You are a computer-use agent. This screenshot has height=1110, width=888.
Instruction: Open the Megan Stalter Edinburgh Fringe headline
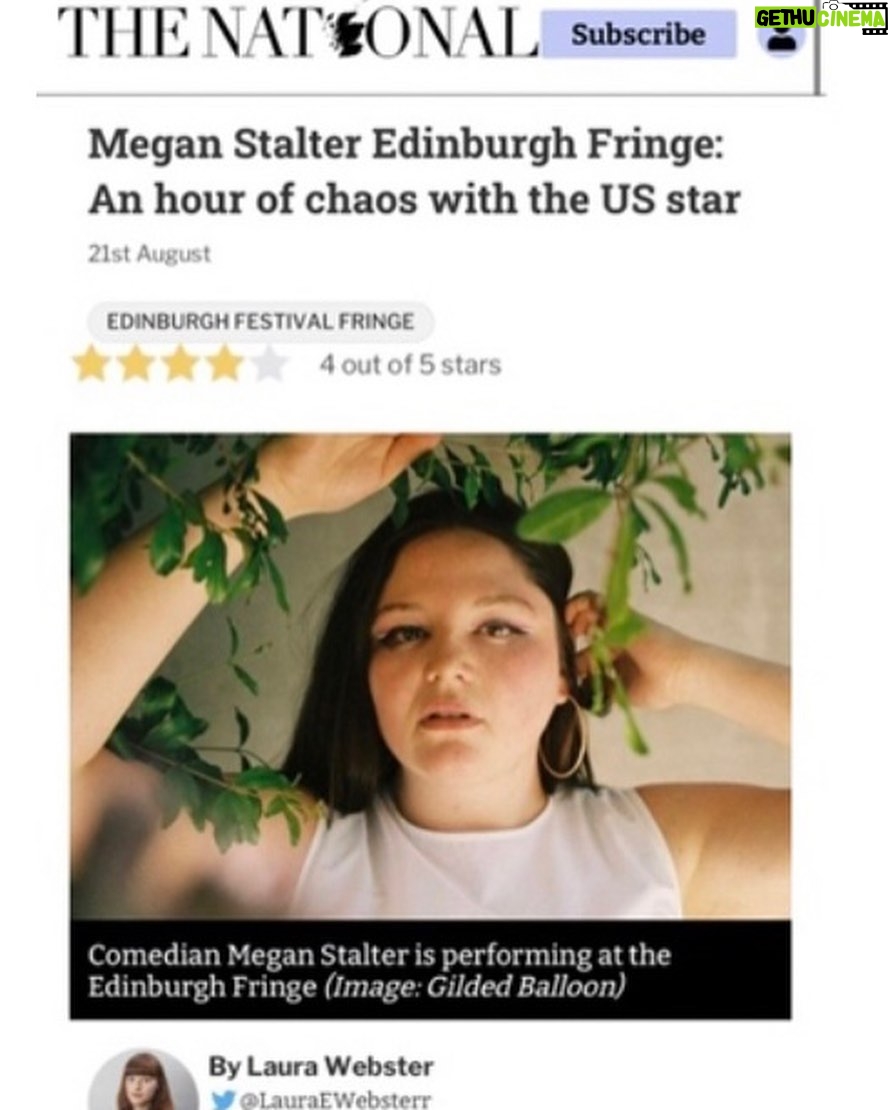click(414, 172)
